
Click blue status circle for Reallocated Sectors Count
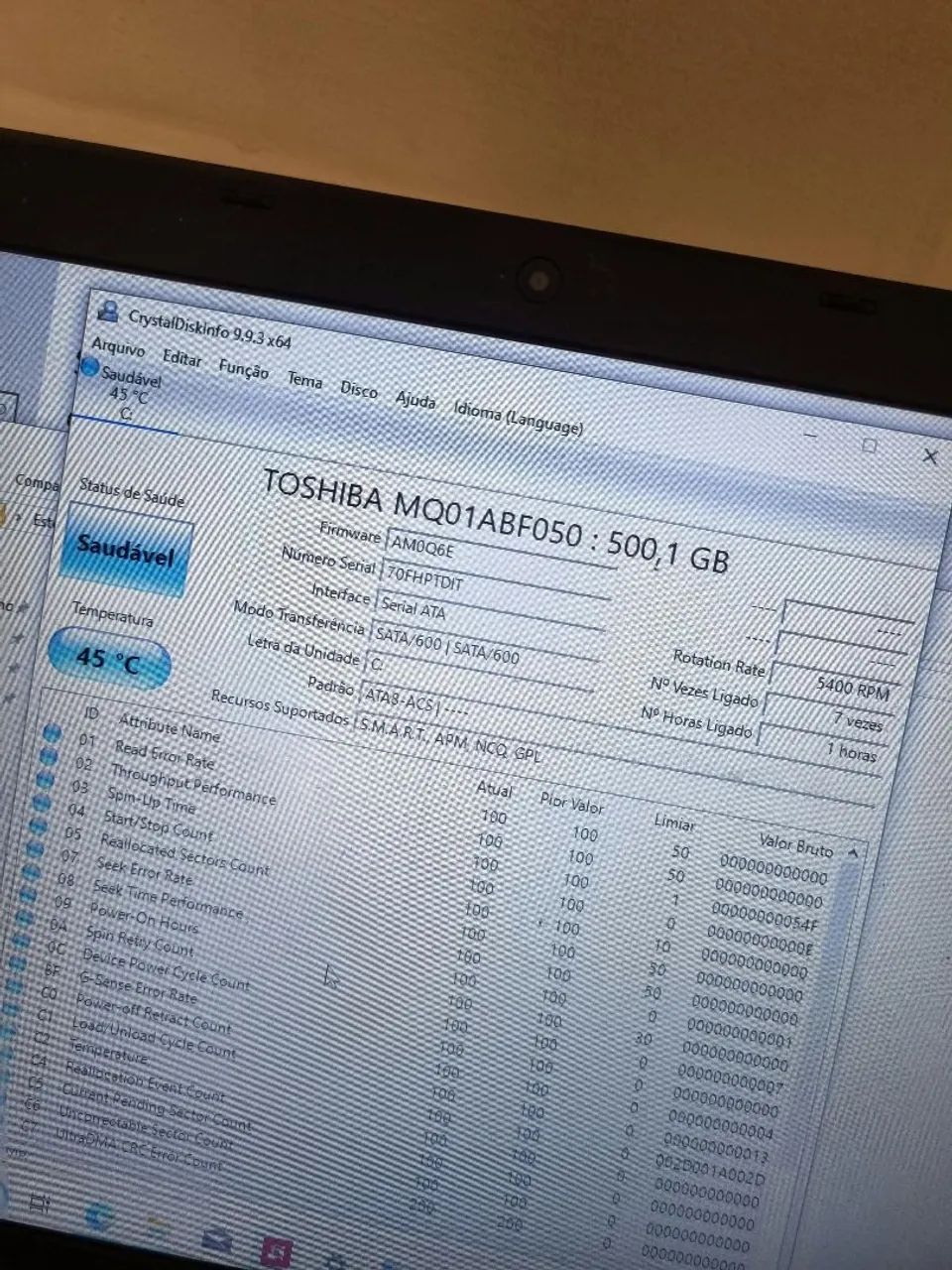point(39,825)
